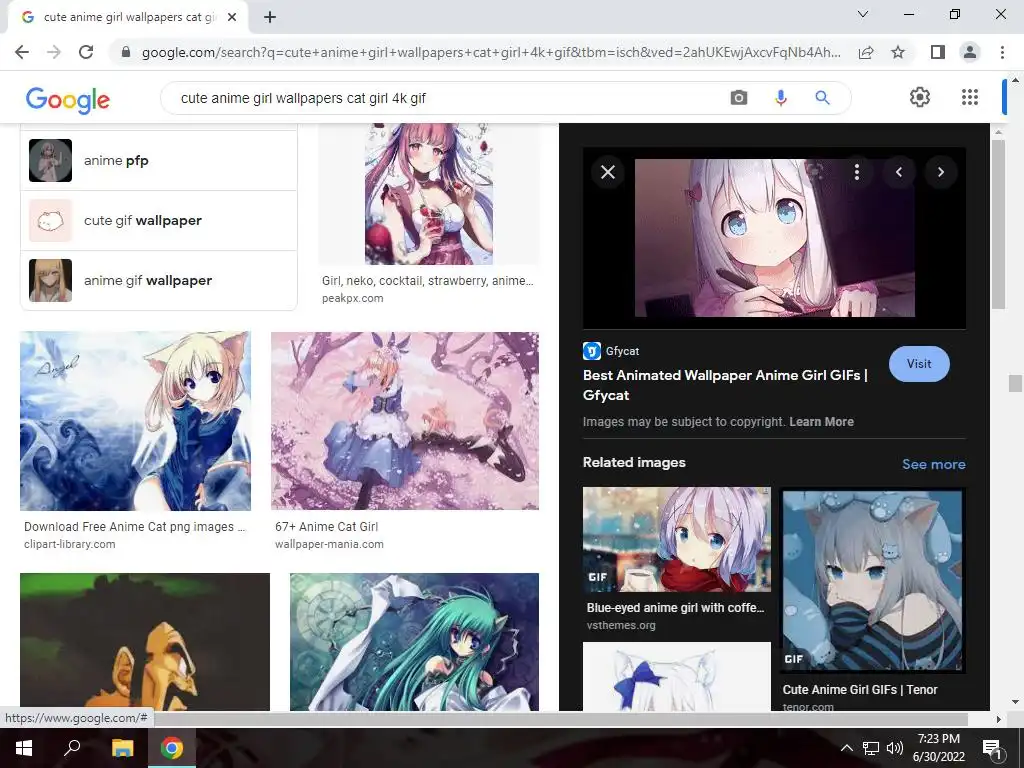This screenshot has height=768, width=1024.
Task: Show the previous image in preview
Action: 899,172
